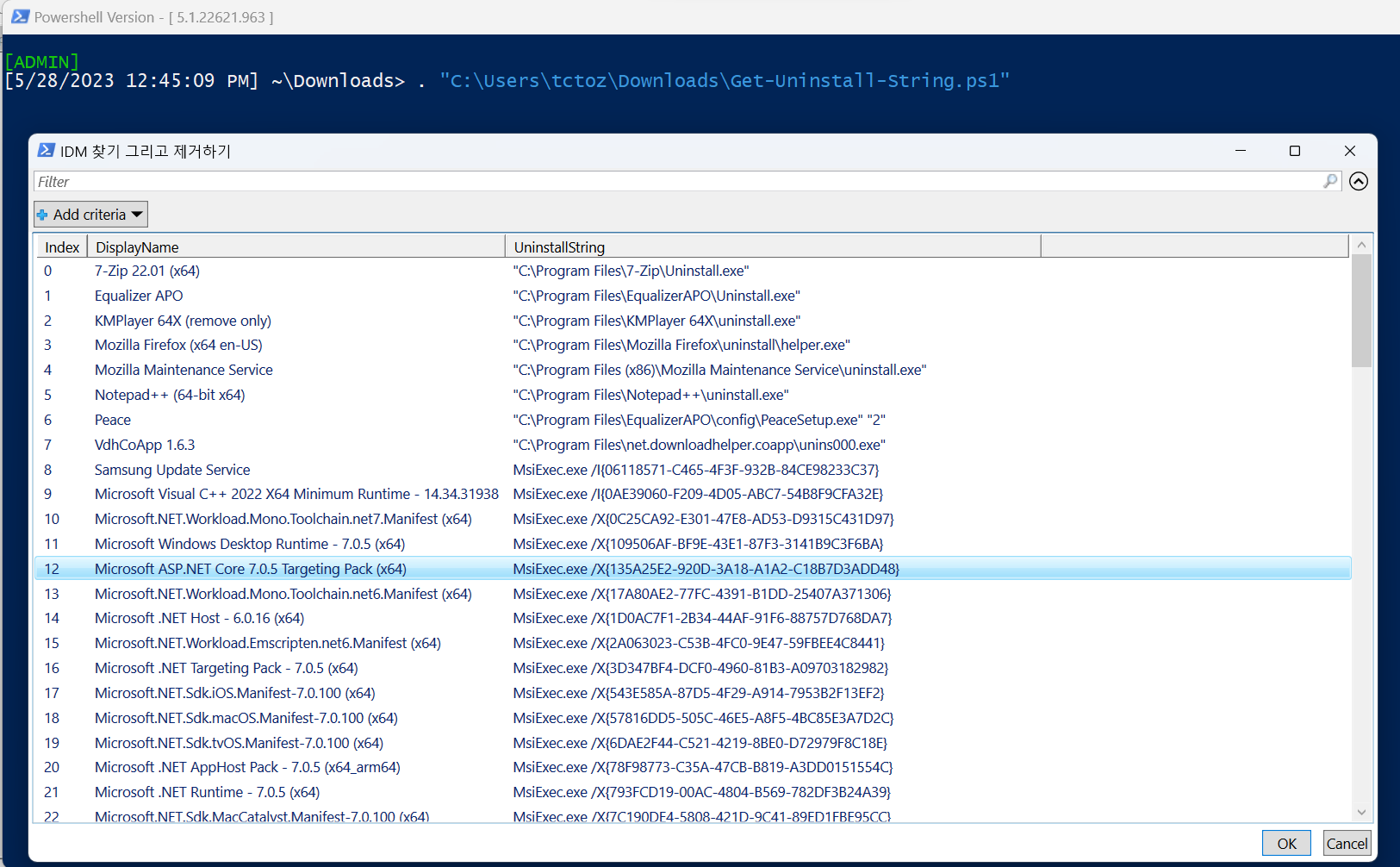The width and height of the screenshot is (1400, 867).
Task: Select Microsoft ASP.NET Core 7.0.5 Targeting Pack row
Action: [x=693, y=569]
